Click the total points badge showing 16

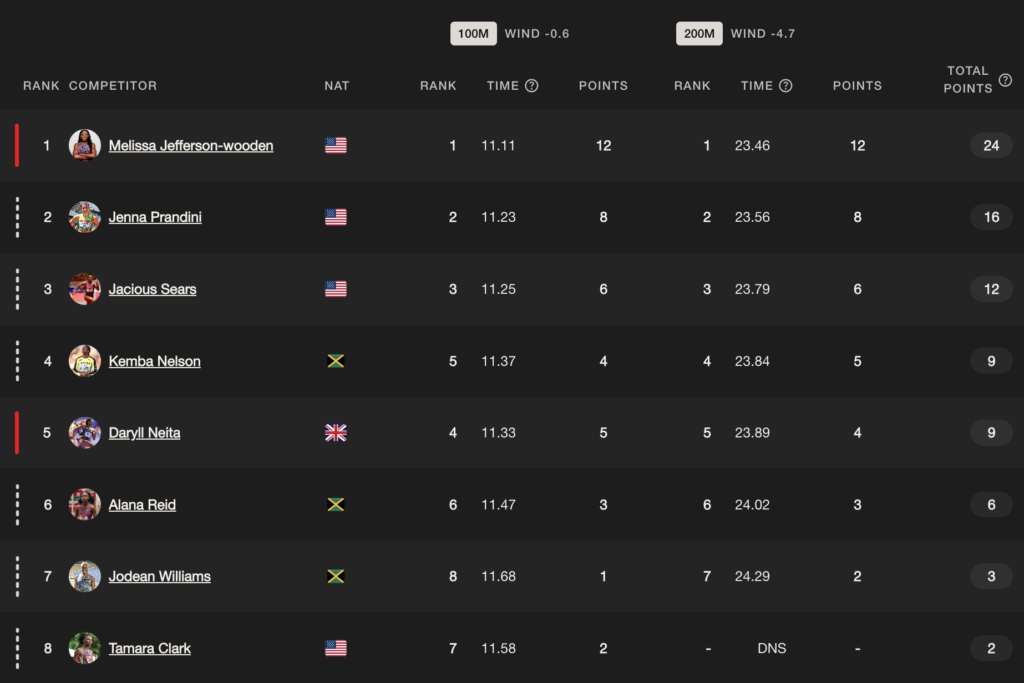(991, 217)
